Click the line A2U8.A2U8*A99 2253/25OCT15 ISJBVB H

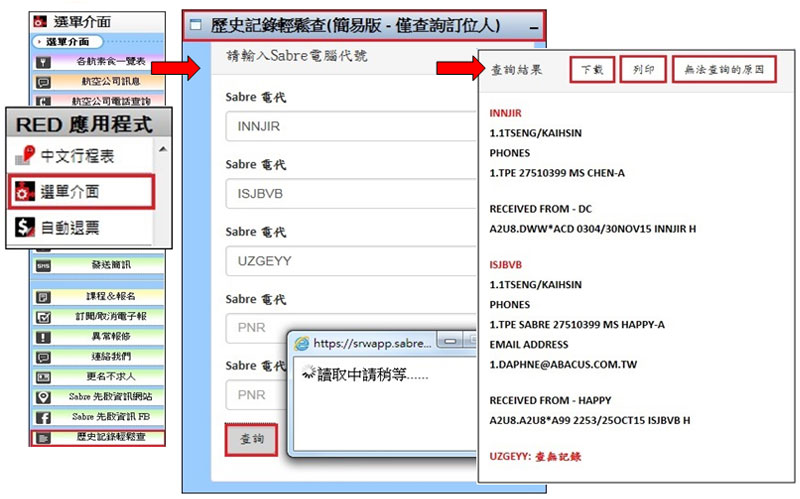click(590, 421)
